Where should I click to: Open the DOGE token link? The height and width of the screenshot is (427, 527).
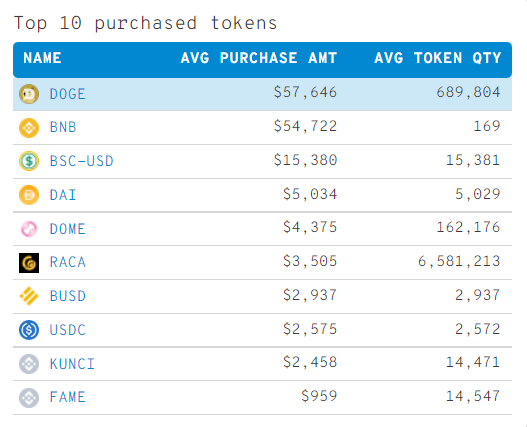tap(68, 94)
